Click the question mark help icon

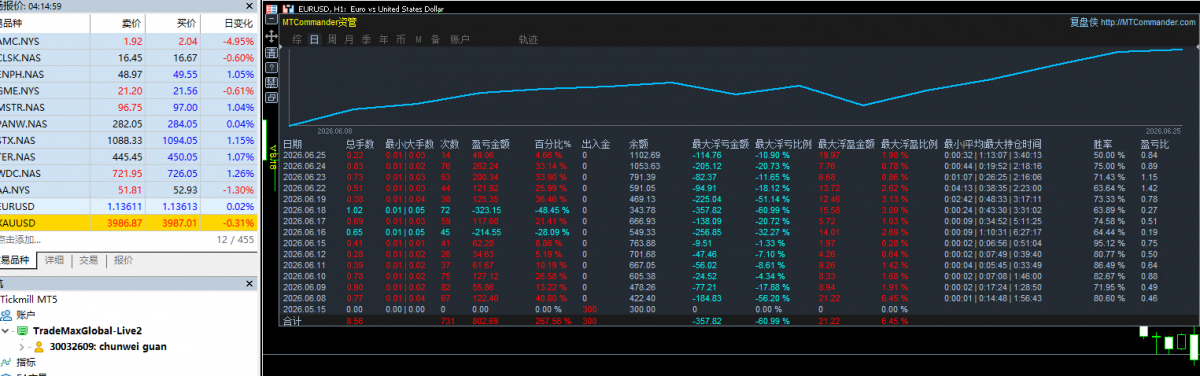point(272,67)
